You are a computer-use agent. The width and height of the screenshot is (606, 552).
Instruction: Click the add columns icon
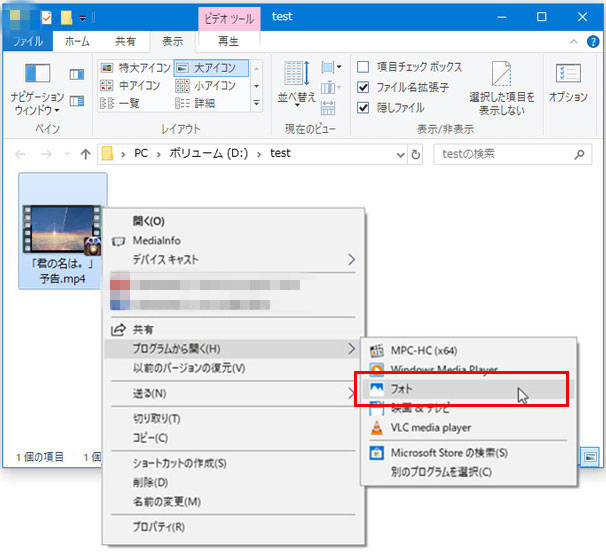[331, 88]
